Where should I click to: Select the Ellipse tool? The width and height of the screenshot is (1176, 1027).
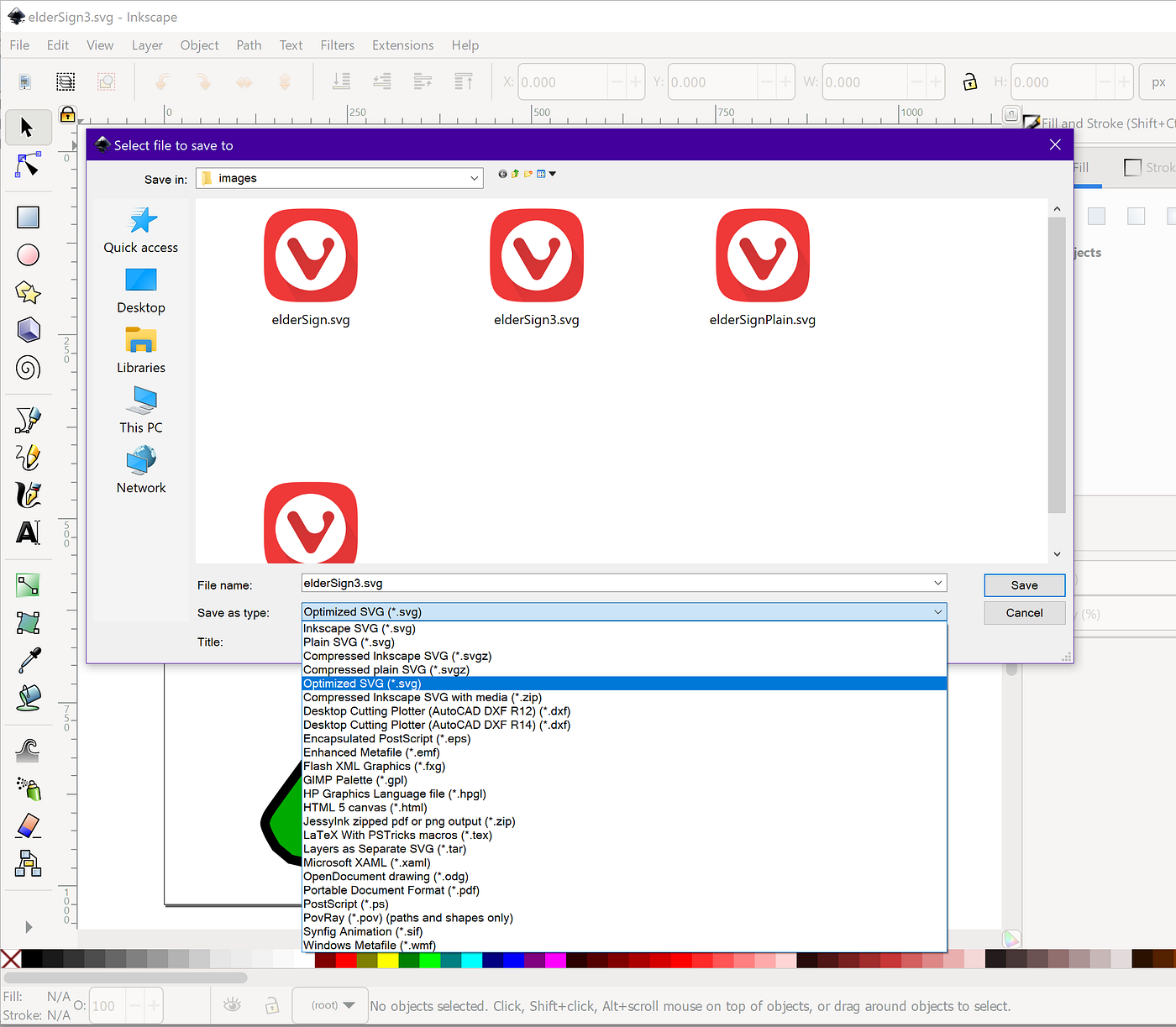coord(28,254)
